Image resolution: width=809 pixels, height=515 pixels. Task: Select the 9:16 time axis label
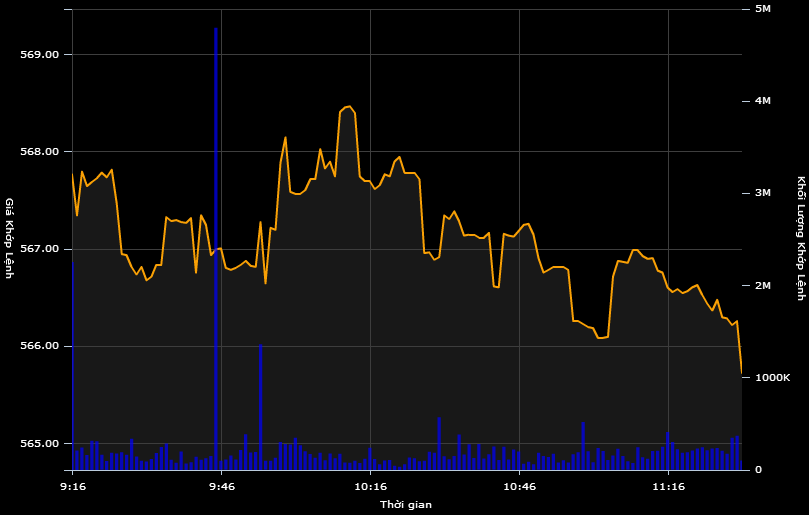(73, 487)
